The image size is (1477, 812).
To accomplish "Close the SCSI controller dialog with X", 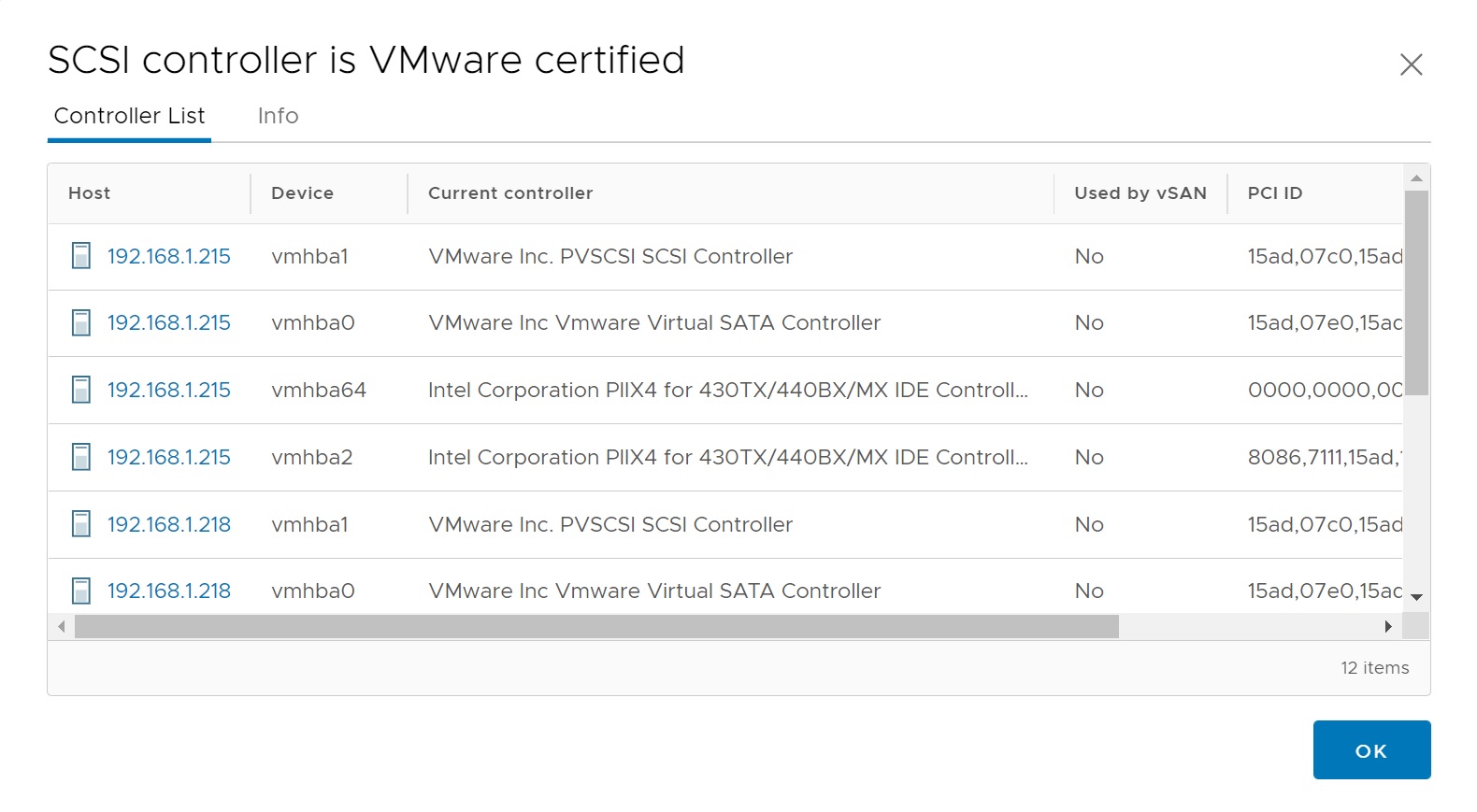I will [x=1411, y=64].
